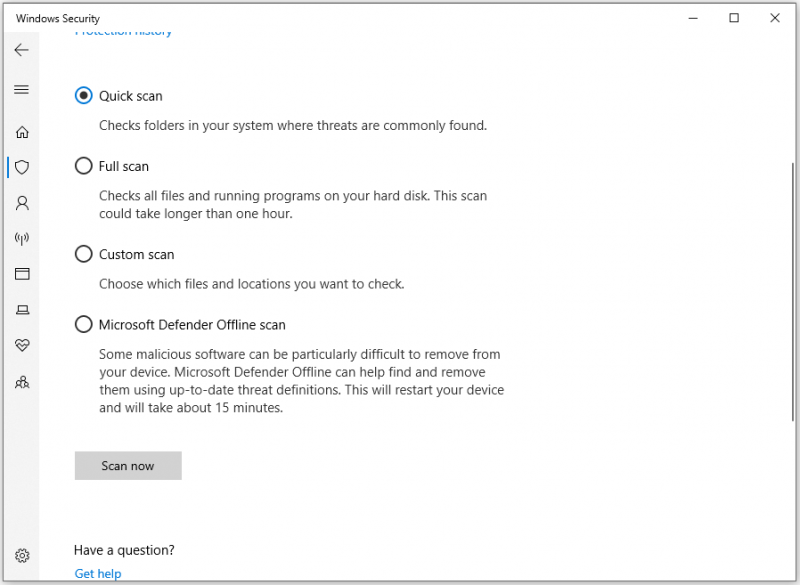
Task: Open the Protection history link
Action: [x=123, y=32]
